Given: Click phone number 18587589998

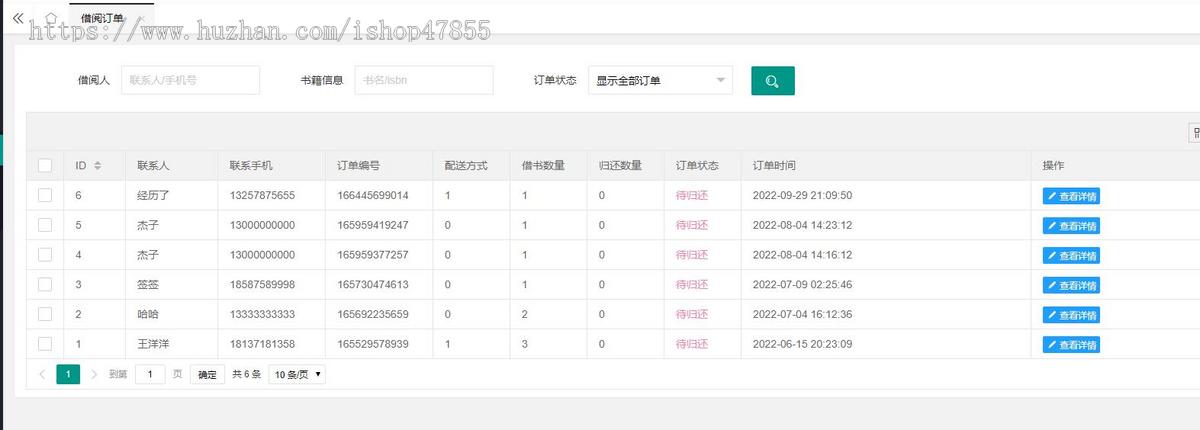Looking at the screenshot, I should pos(262,285).
